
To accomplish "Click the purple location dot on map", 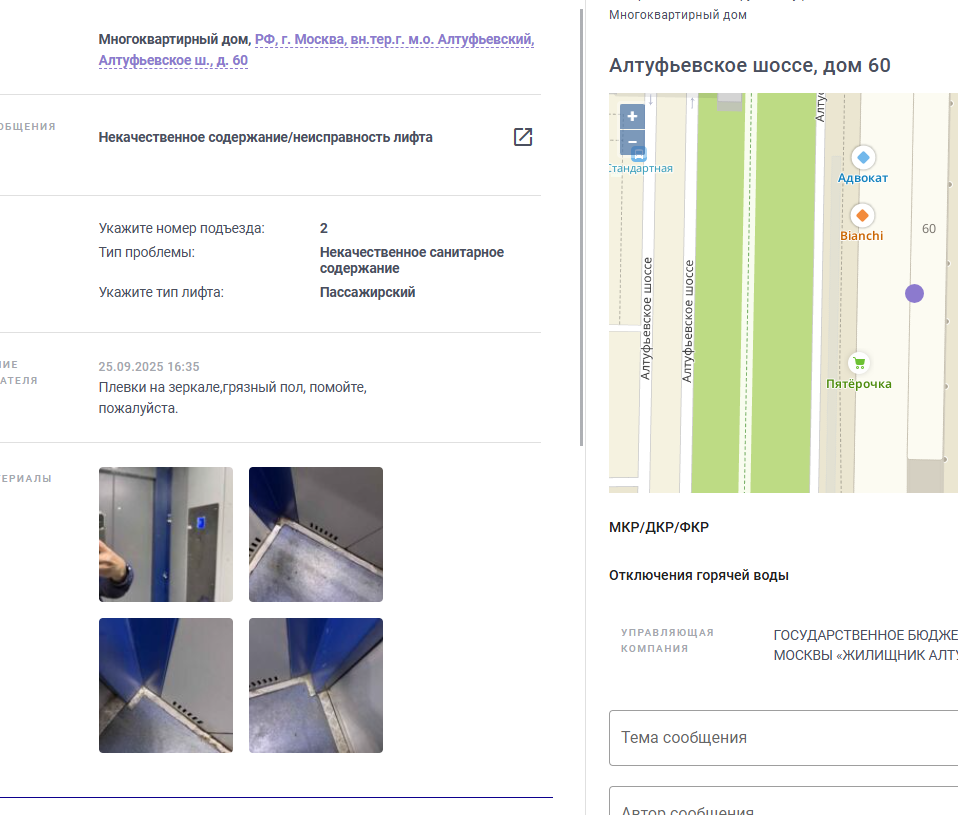I will [914, 293].
